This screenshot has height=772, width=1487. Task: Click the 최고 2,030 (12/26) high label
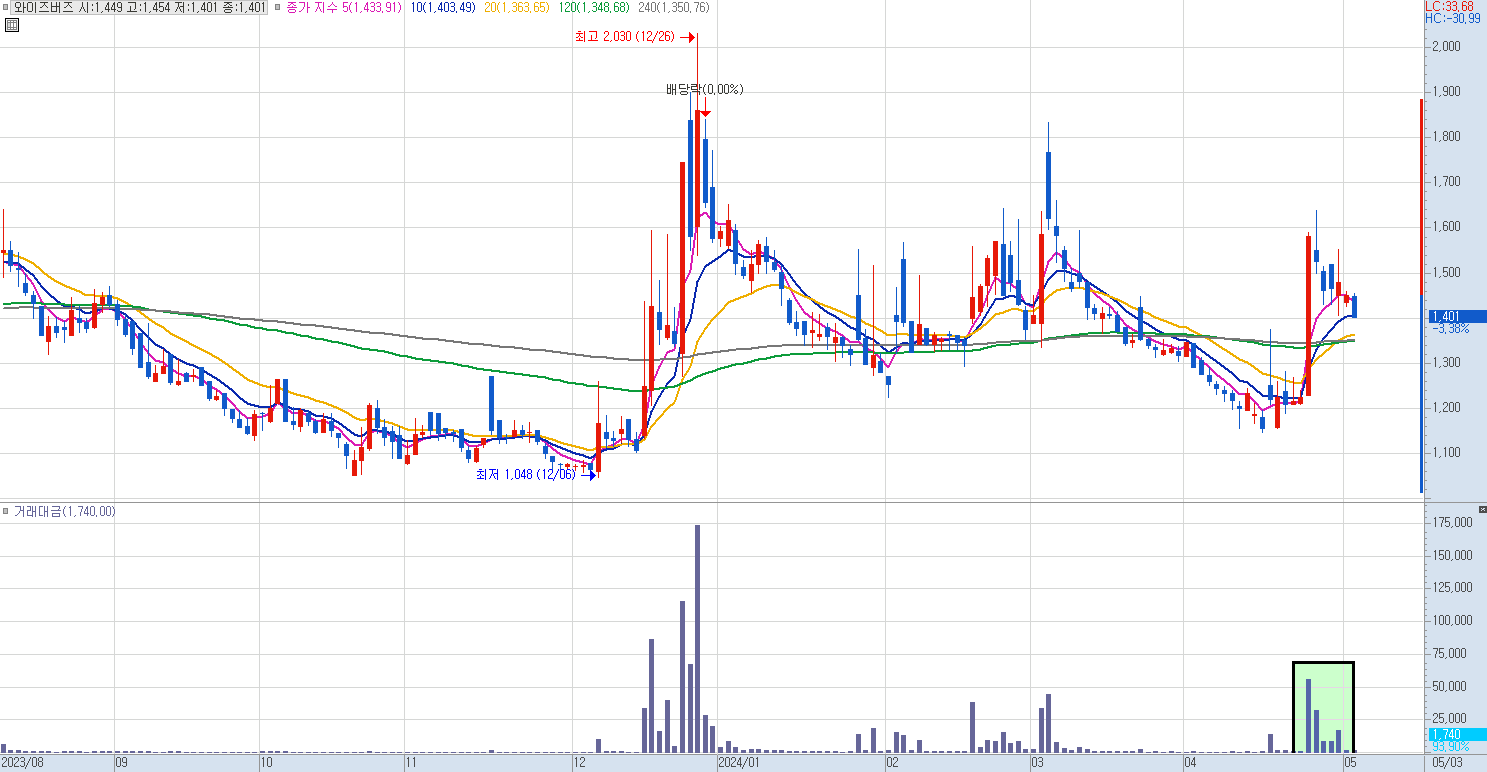626,37
